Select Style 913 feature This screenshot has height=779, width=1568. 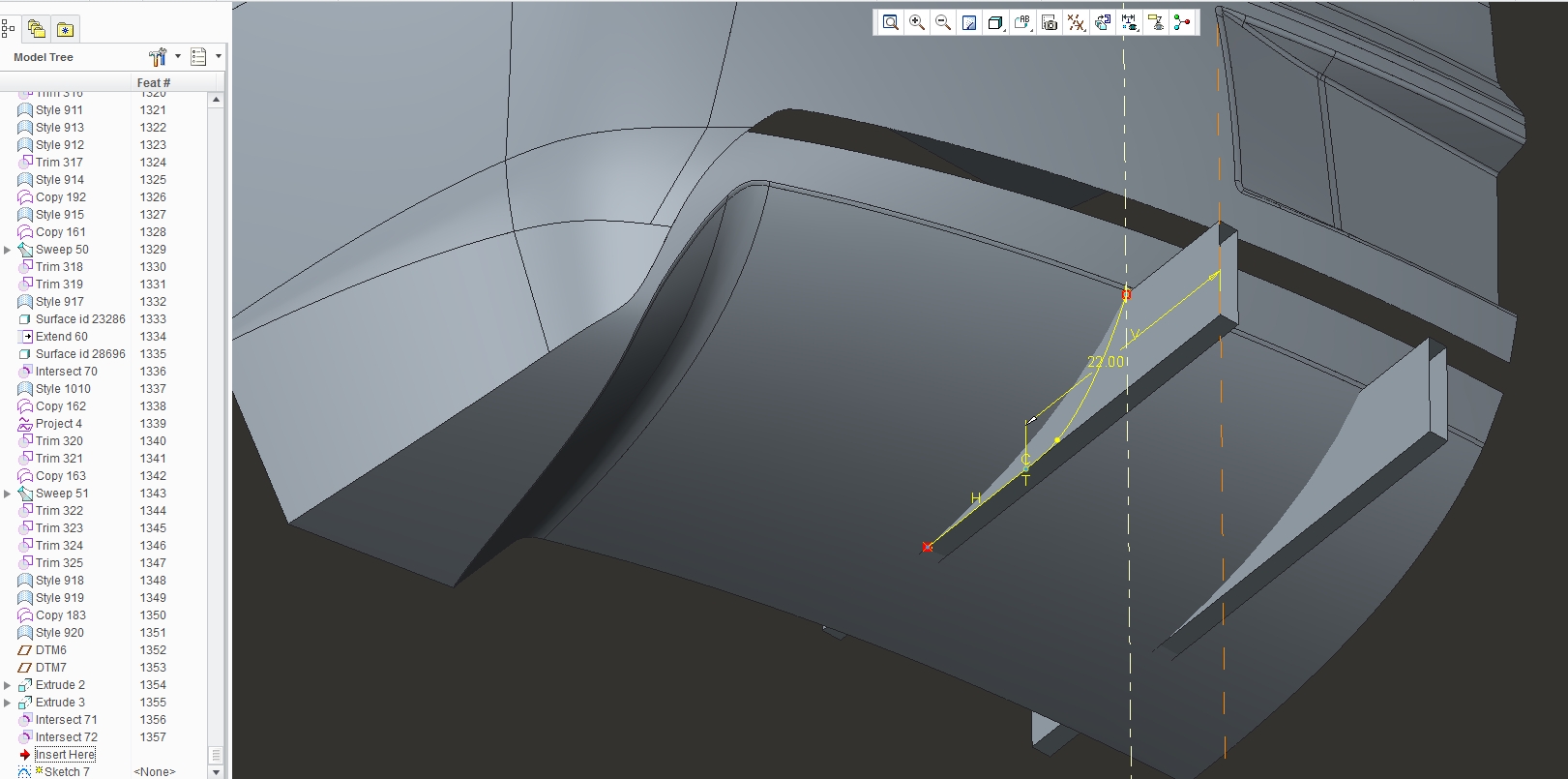(x=59, y=128)
